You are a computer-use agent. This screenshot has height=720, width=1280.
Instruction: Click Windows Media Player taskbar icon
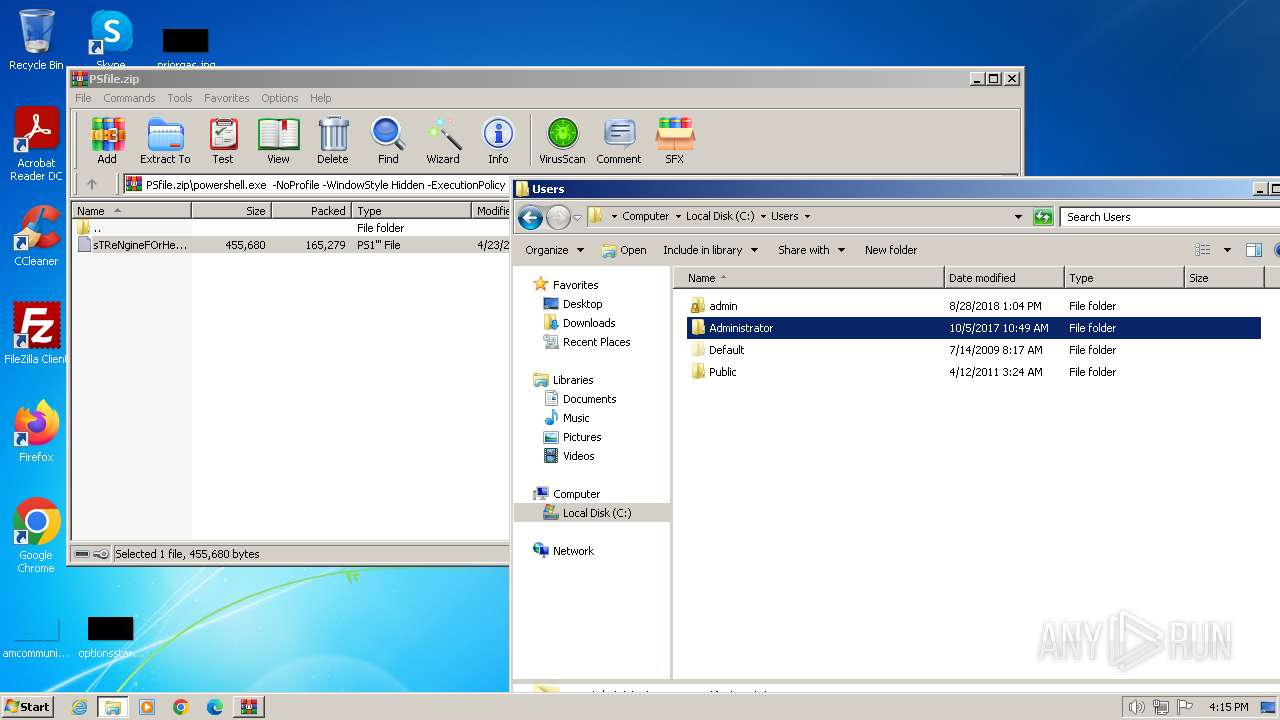[x=147, y=707]
